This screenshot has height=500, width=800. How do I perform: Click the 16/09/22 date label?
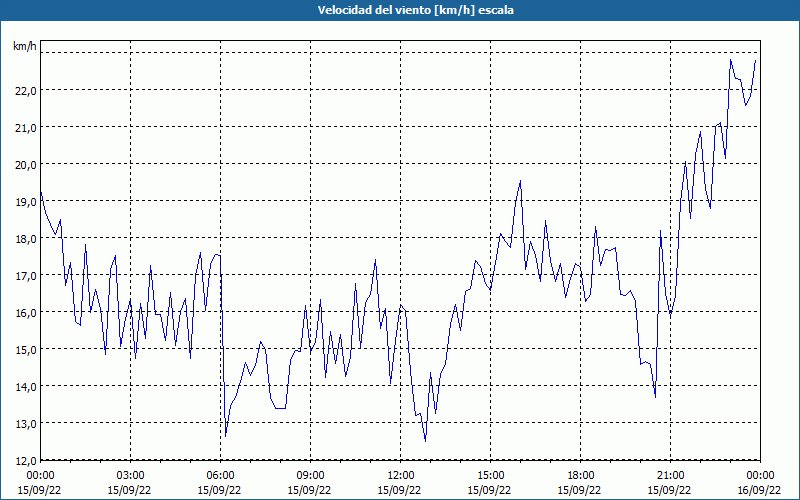760,490
